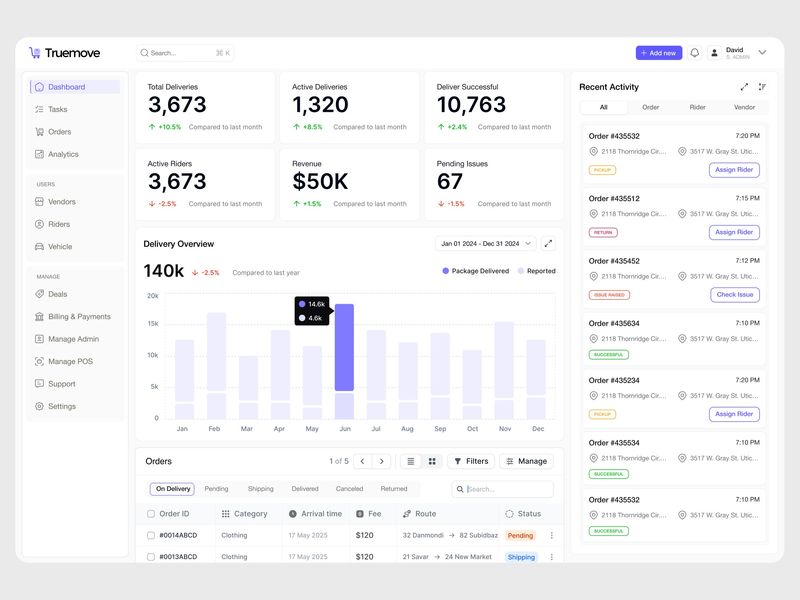Select the Tasks icon in the sidebar
The width and height of the screenshot is (800, 600).
point(40,110)
